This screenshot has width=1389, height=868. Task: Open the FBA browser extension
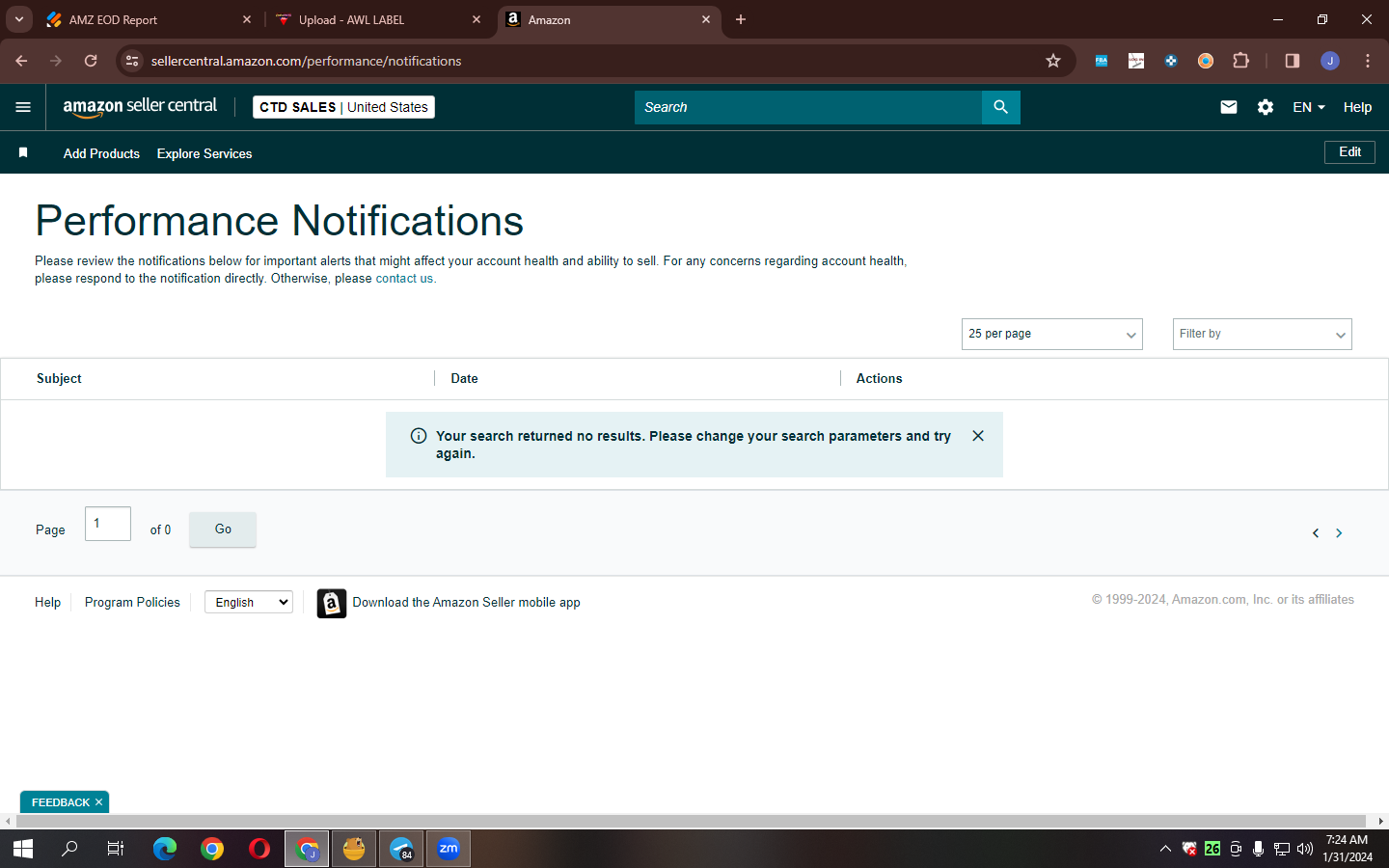1102,61
